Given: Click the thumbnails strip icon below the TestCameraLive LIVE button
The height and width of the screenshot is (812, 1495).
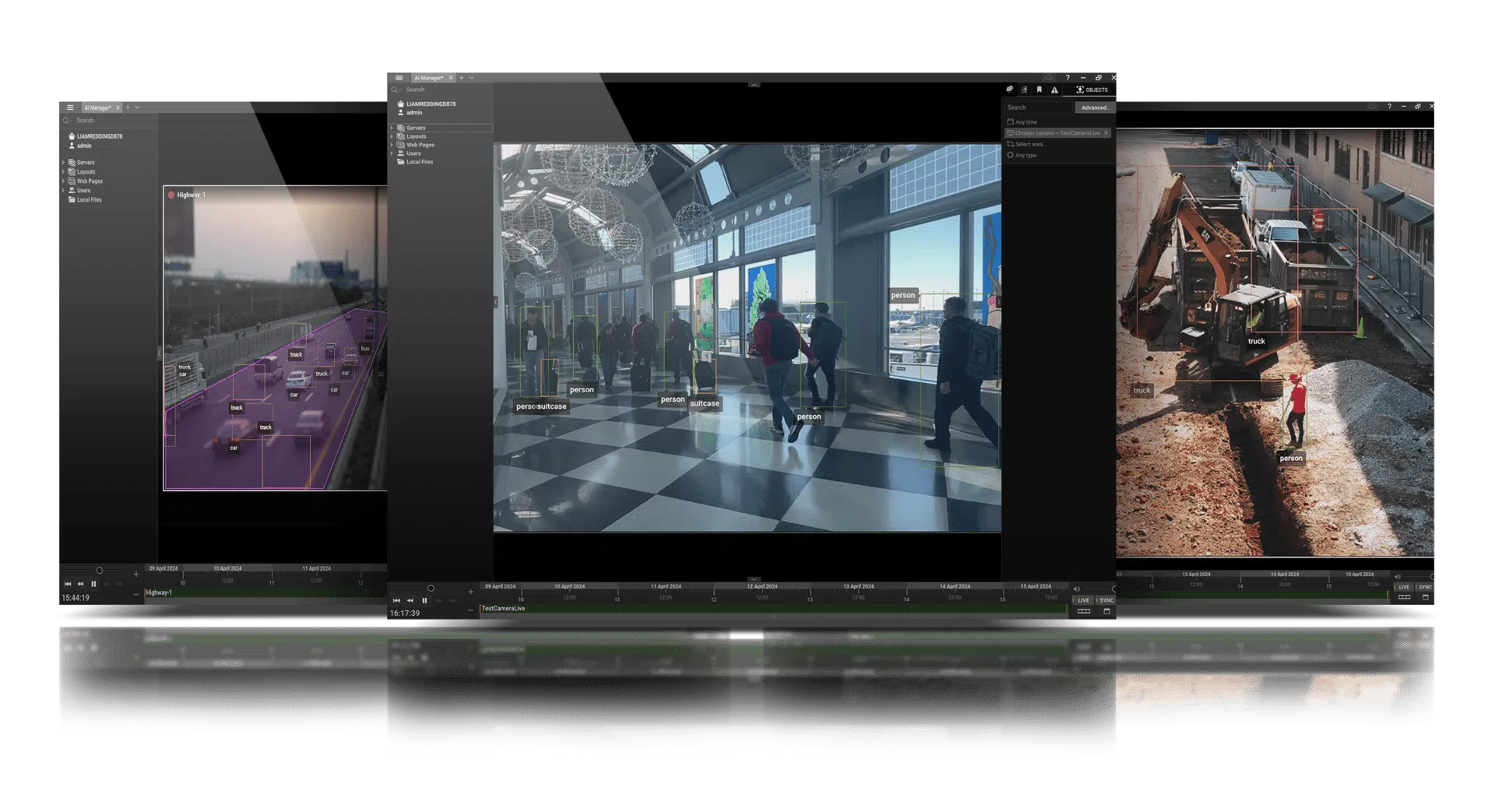Looking at the screenshot, I should click(1084, 612).
